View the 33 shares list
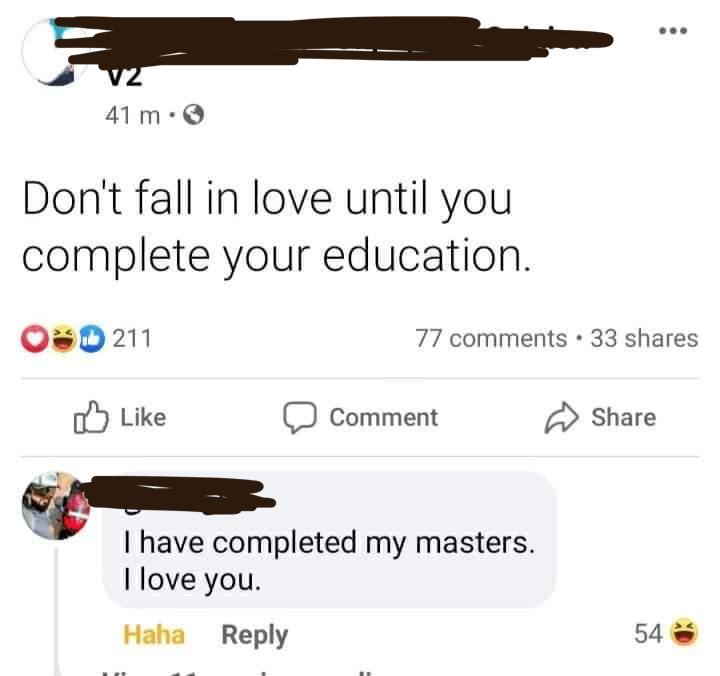The width and height of the screenshot is (720, 676). [x=644, y=339]
